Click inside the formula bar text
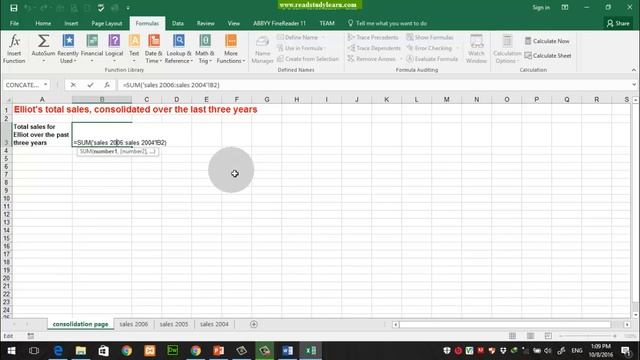The image size is (640, 360). [171, 85]
